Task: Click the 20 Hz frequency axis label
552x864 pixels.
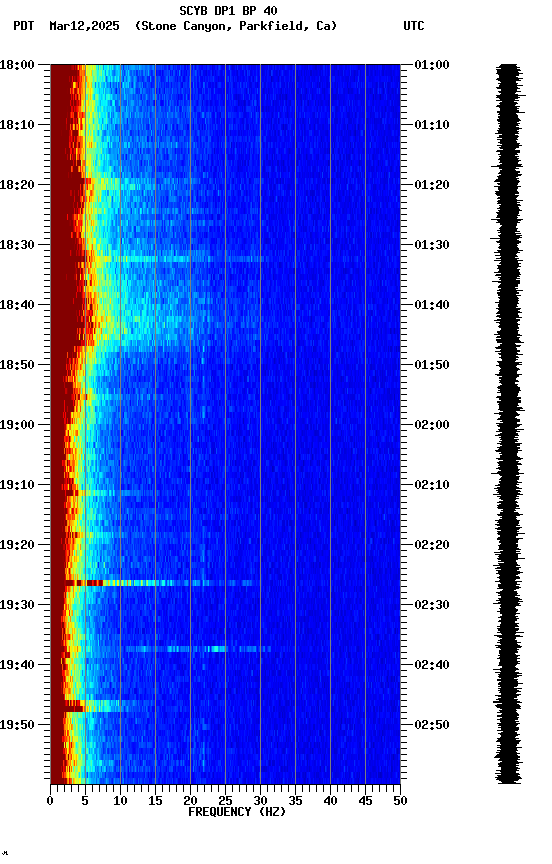Action: (x=190, y=801)
